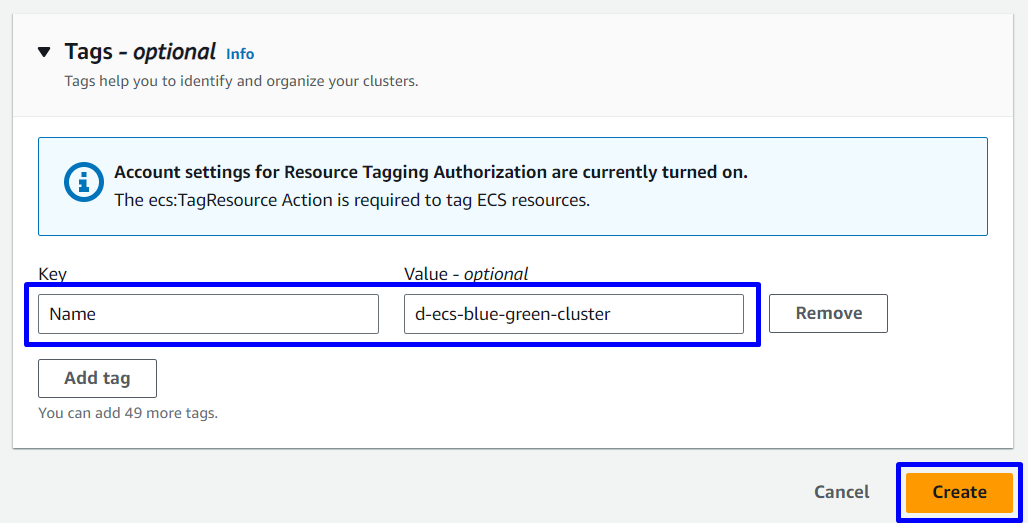
Task: Open the Info link beside Tags
Action: tap(240, 54)
